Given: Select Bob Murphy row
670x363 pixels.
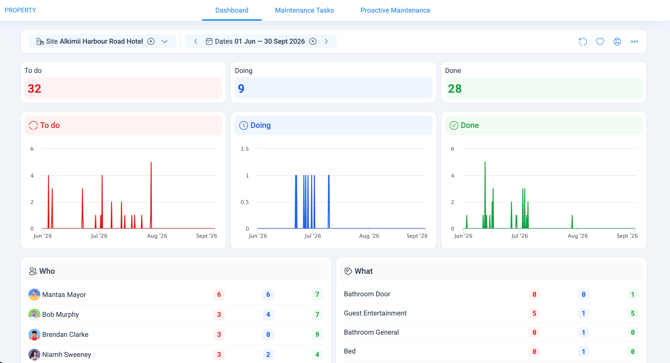Looking at the screenshot, I should tap(176, 314).
